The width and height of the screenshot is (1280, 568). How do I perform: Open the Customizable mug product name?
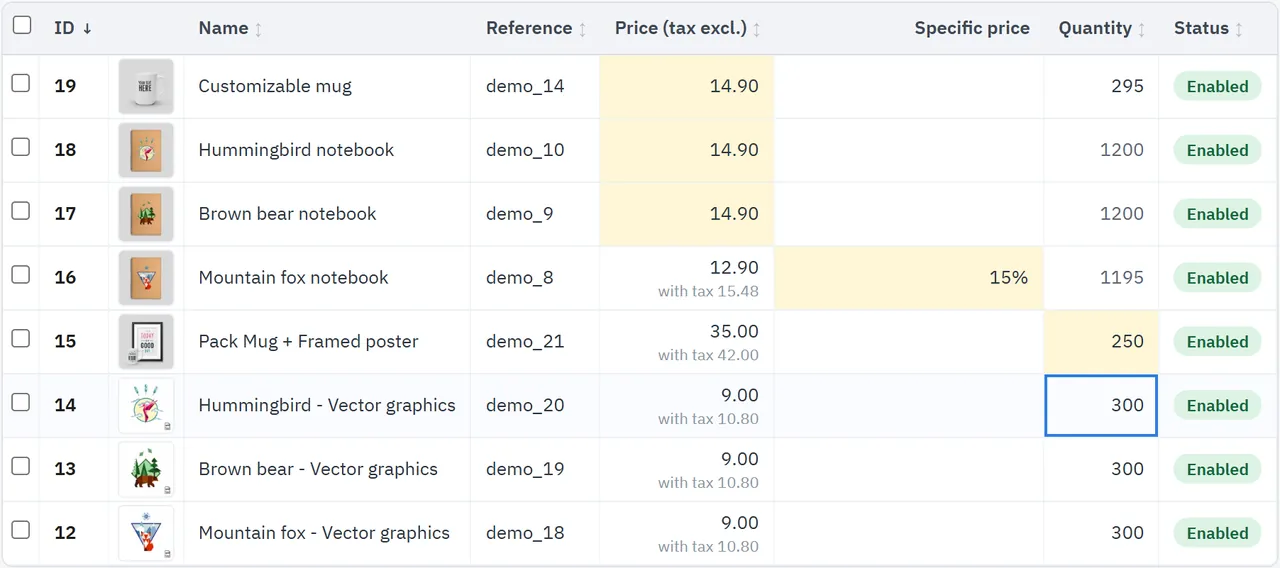275,86
